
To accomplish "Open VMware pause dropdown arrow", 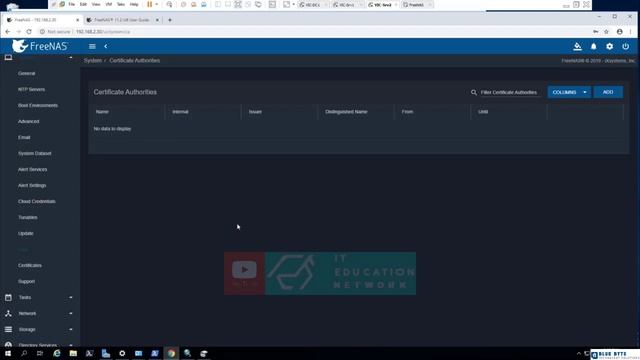I will click(x=157, y=4).
